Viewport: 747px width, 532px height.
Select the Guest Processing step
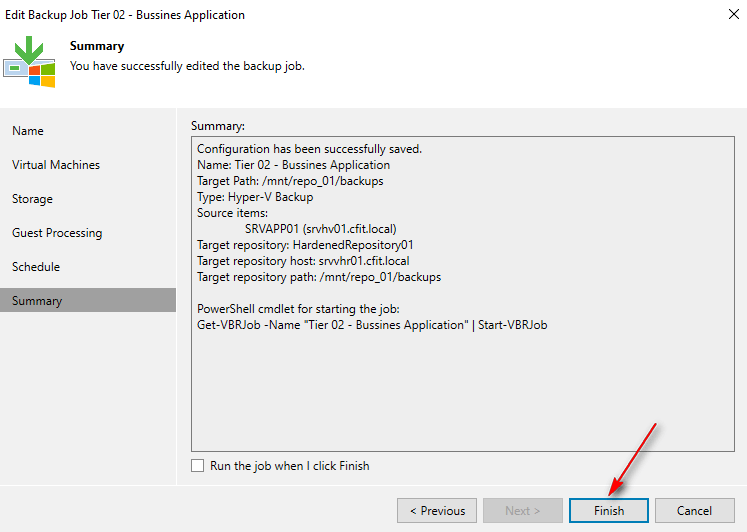click(x=57, y=233)
